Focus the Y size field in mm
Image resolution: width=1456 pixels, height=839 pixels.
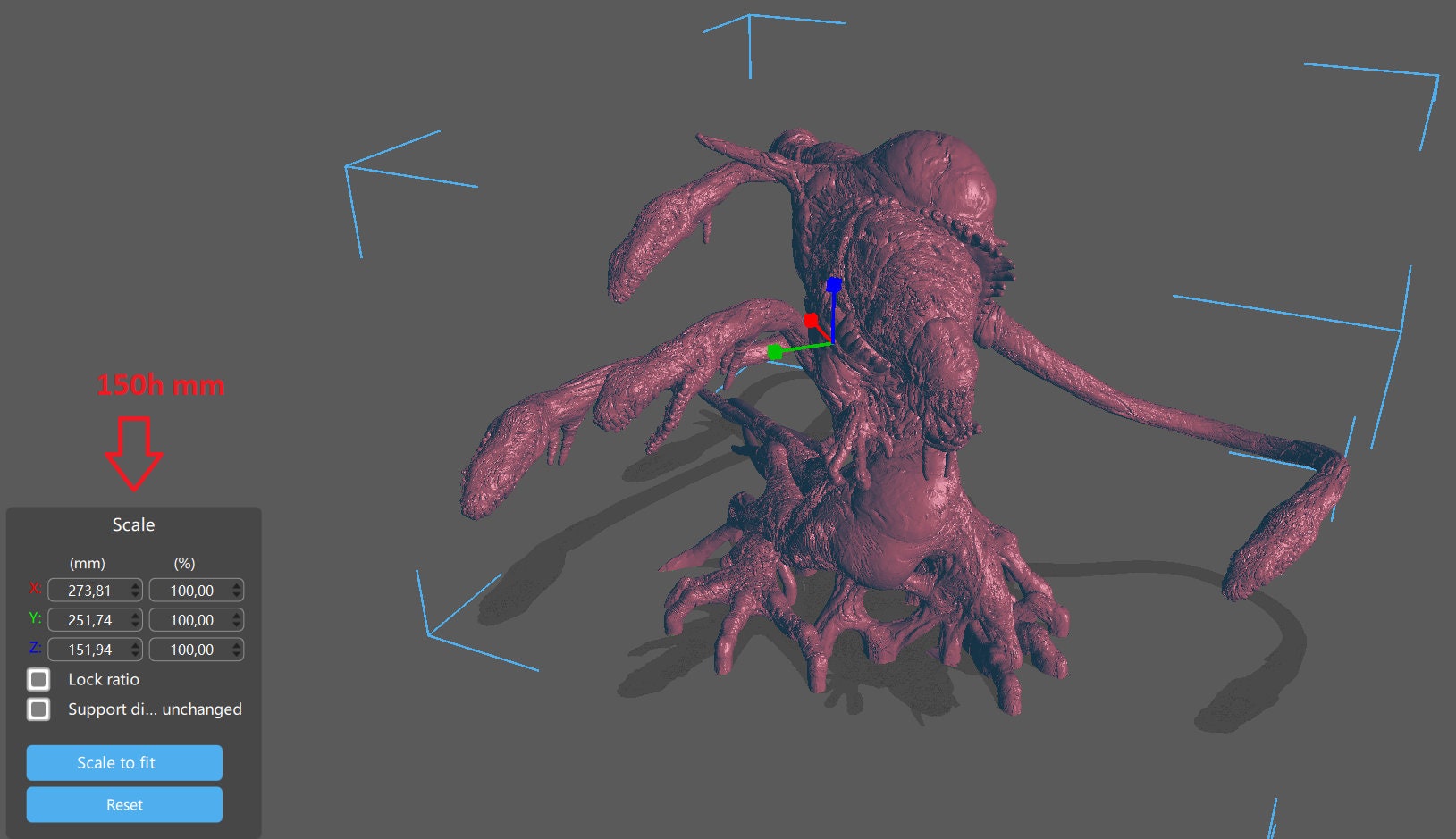pyautogui.click(x=88, y=620)
